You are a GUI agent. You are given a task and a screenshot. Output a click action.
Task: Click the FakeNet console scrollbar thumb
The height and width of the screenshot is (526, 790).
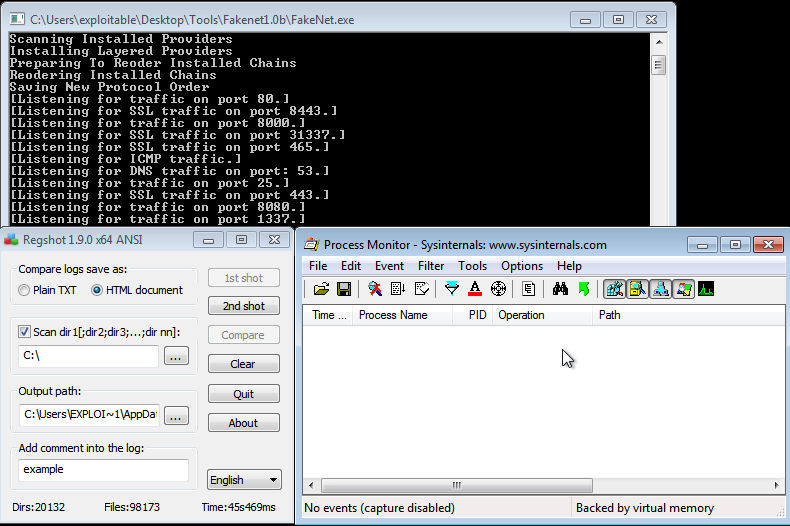tap(658, 64)
